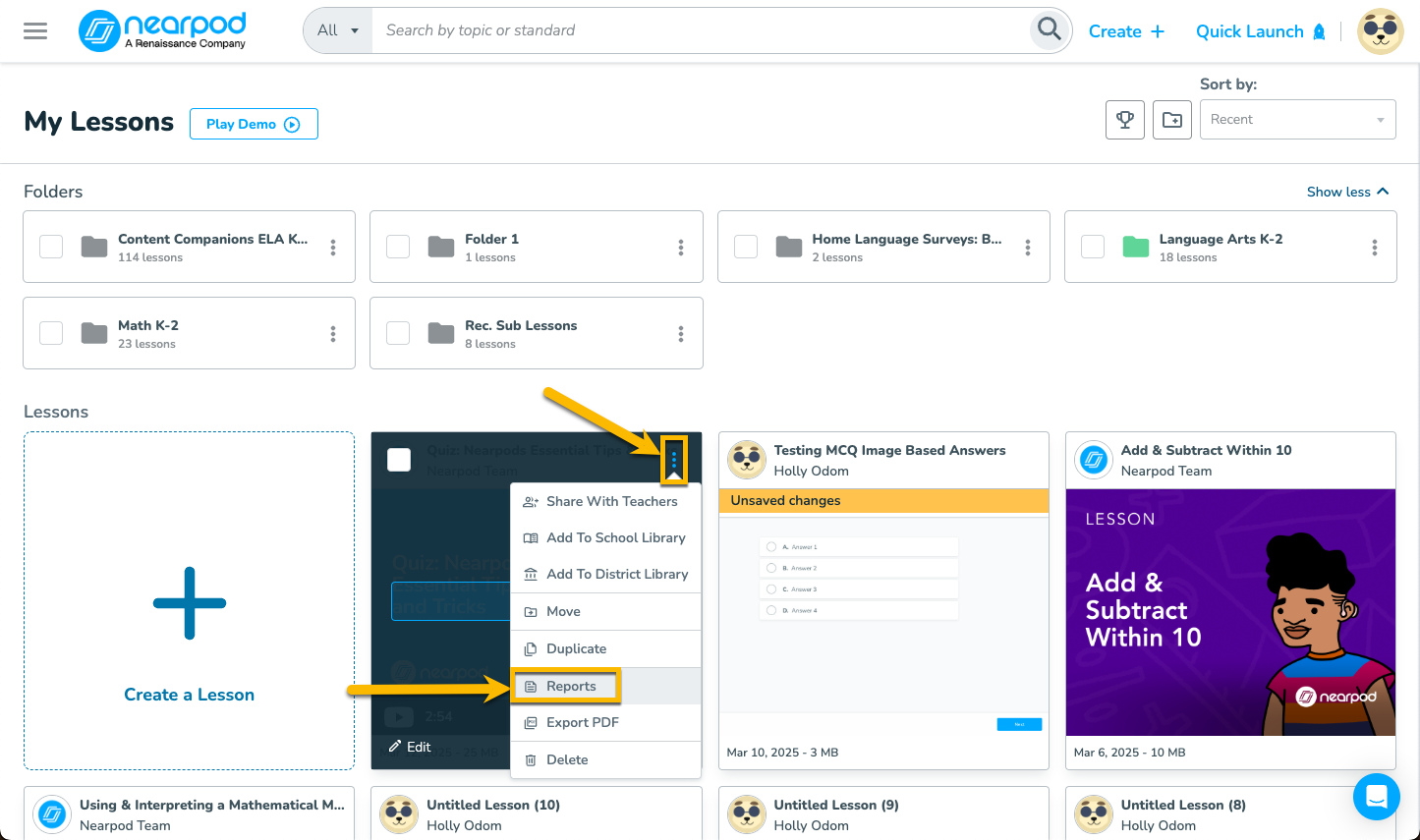Open the profile avatar menu
Viewport: 1420px width, 840px height.
tap(1380, 31)
